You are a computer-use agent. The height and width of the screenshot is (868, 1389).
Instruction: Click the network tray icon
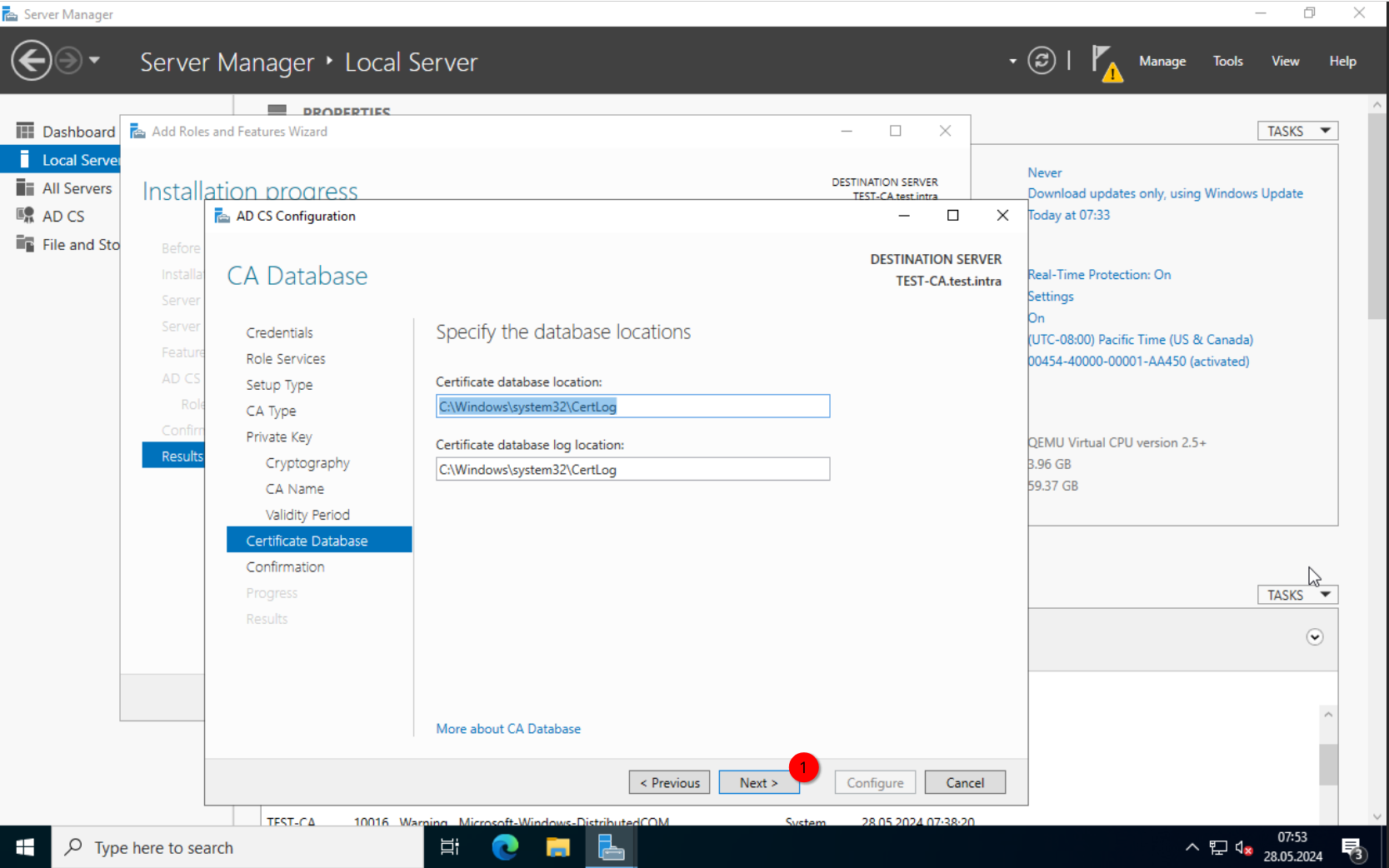[x=1218, y=848]
